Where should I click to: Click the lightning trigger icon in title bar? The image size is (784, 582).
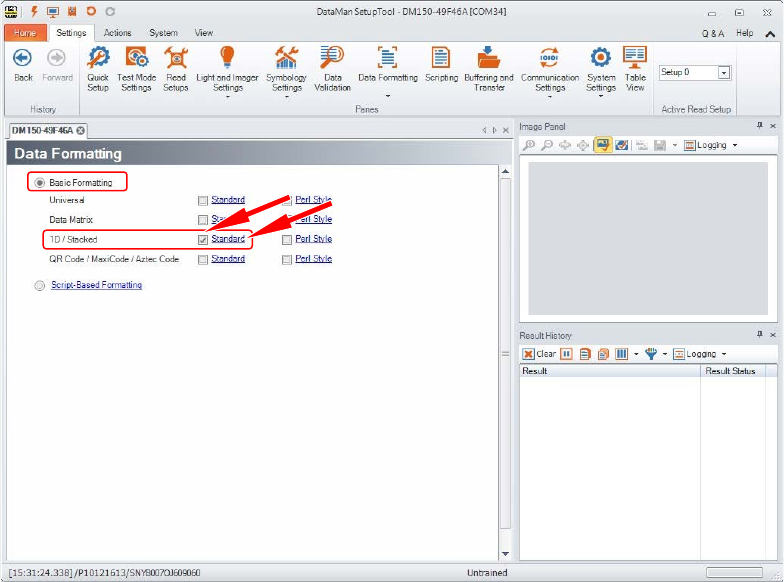[x=34, y=11]
